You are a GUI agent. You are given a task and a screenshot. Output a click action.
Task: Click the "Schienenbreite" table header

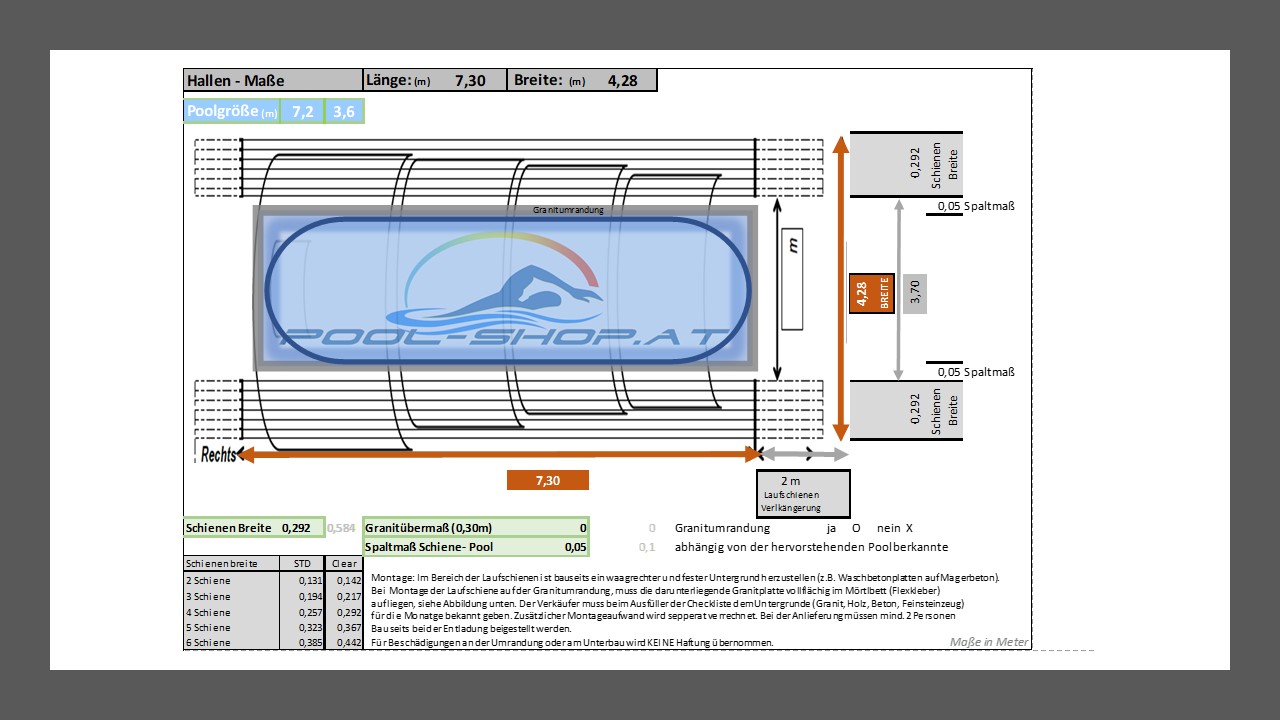click(231, 564)
